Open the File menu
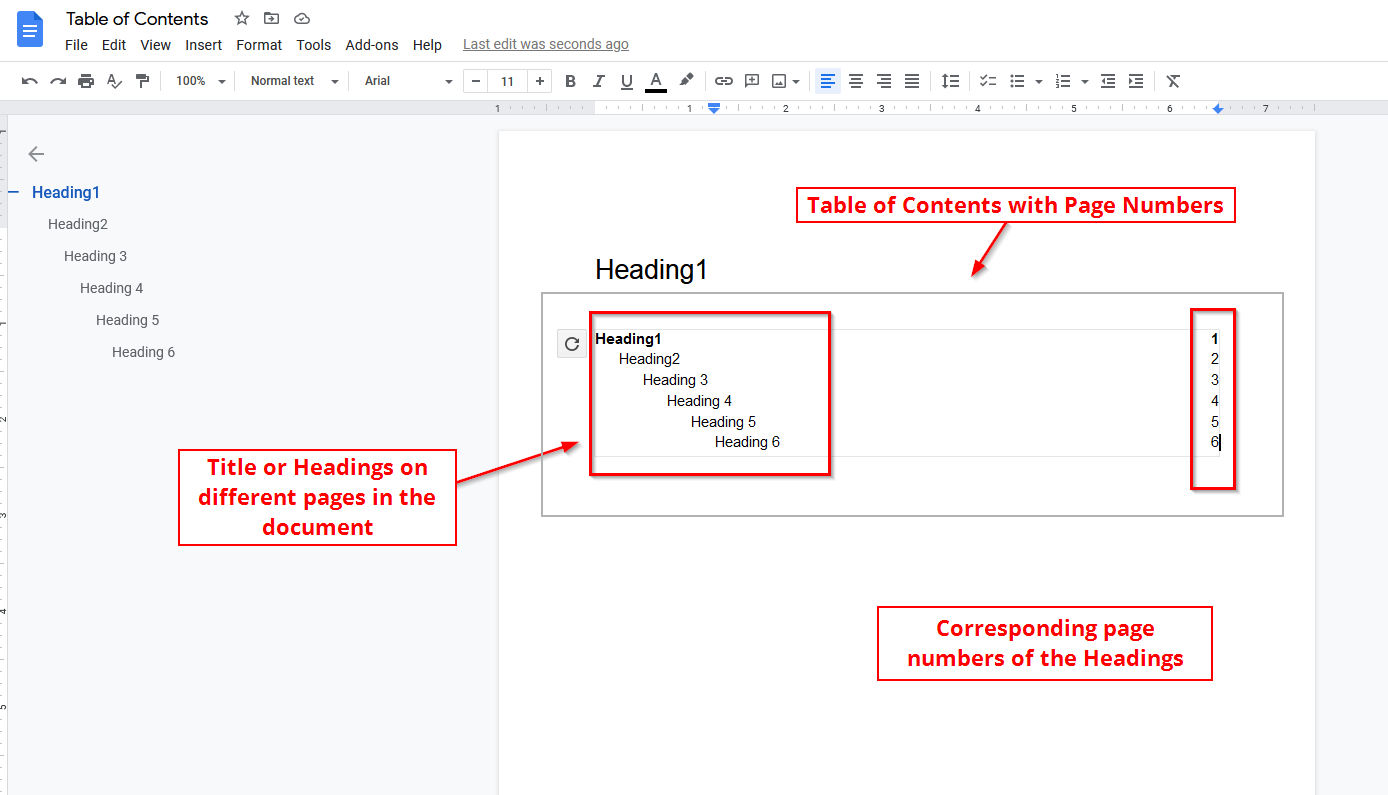Image resolution: width=1388 pixels, height=795 pixels. pyautogui.click(x=76, y=45)
